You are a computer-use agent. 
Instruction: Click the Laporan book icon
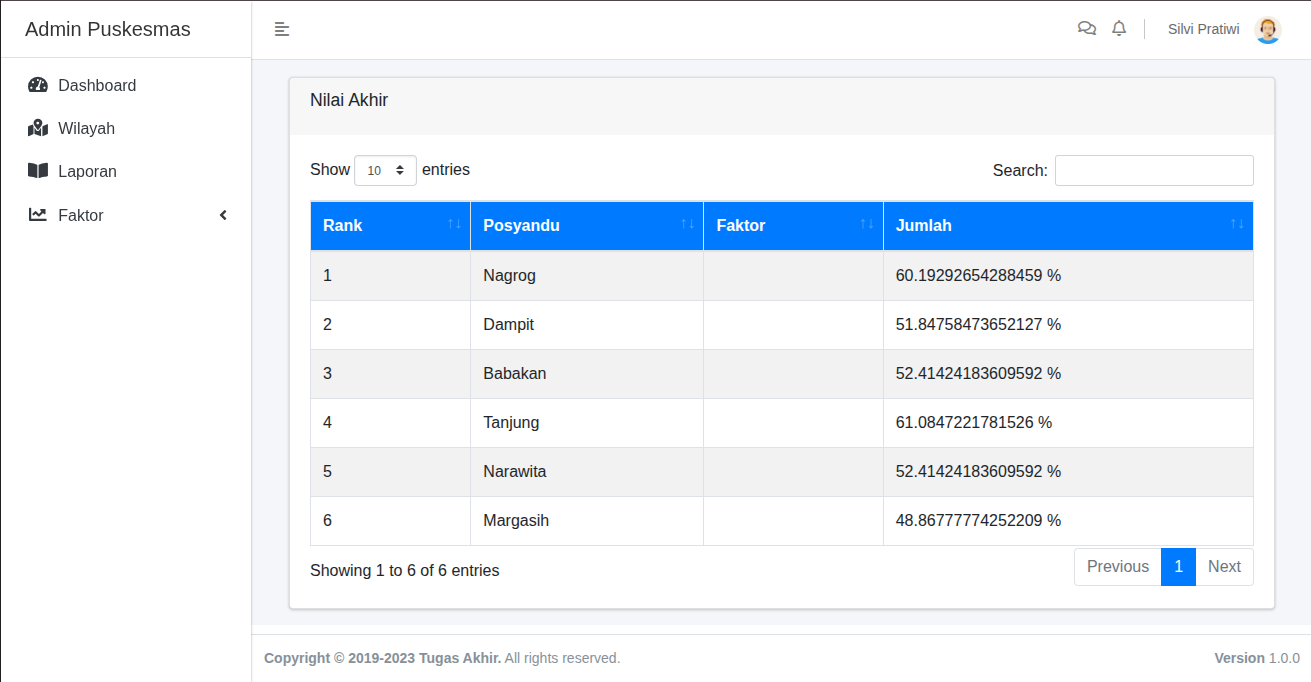[38, 171]
